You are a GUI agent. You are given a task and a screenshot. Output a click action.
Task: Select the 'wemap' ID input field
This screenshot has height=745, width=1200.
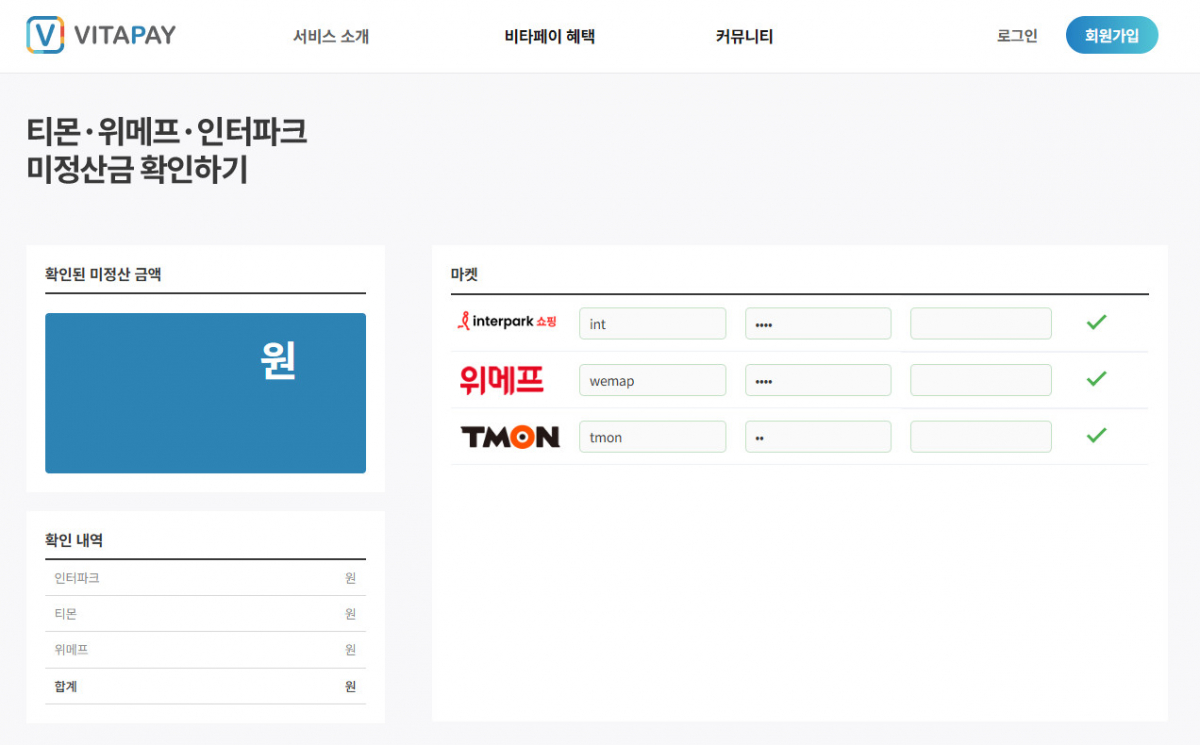pyautogui.click(x=652, y=379)
